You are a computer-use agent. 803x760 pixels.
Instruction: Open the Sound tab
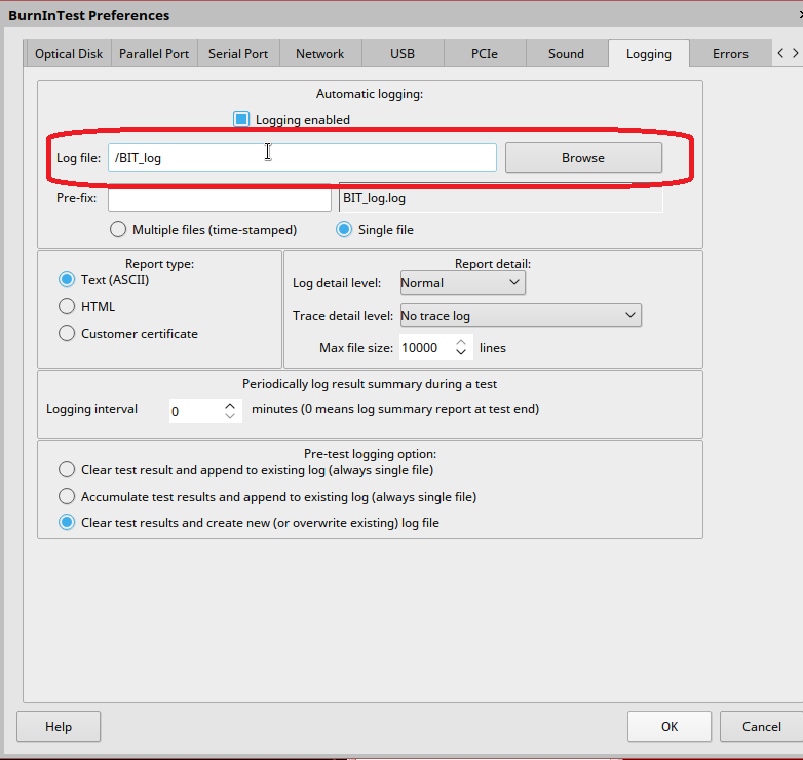click(566, 54)
